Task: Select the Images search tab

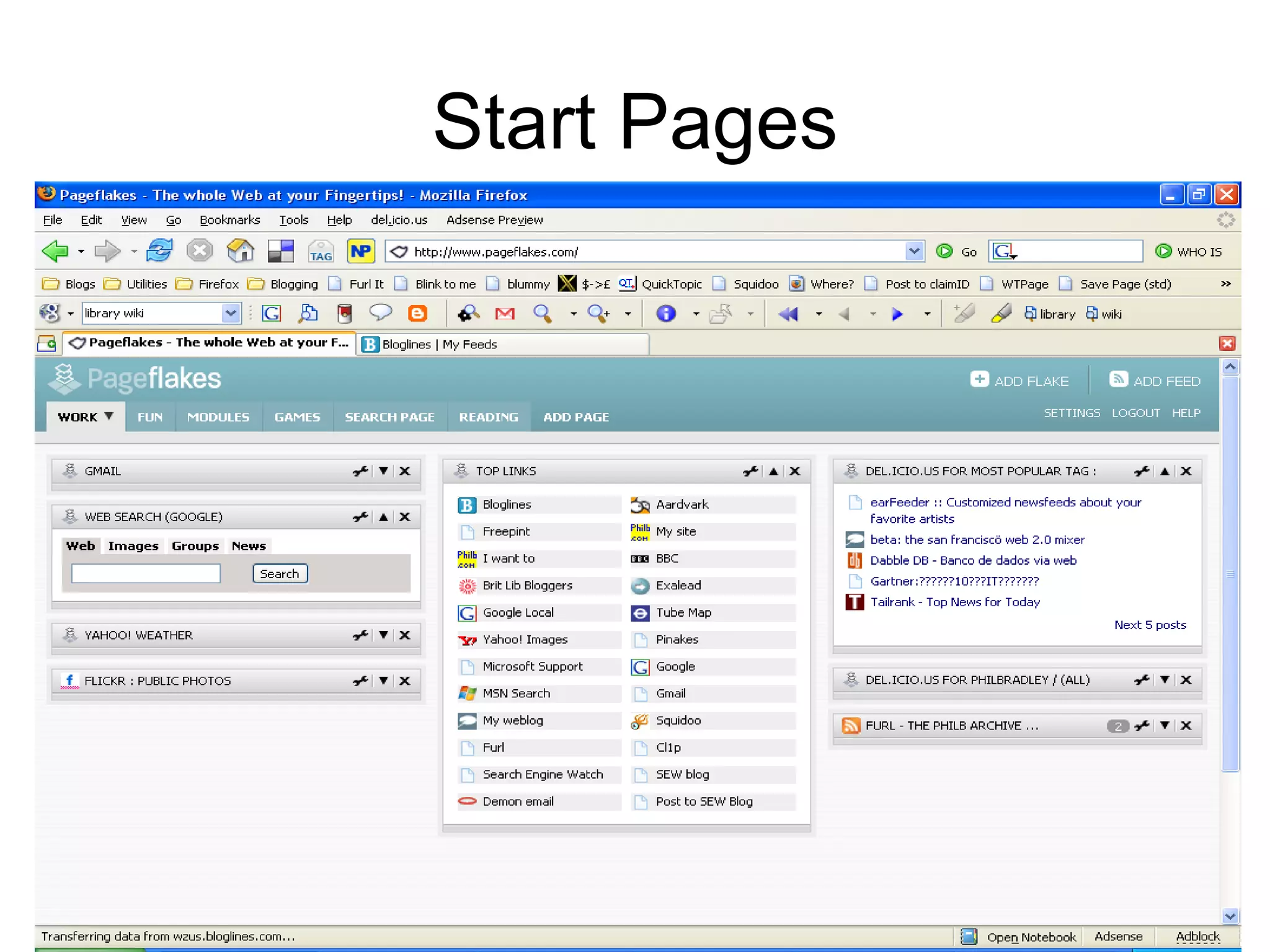Action: (133, 546)
